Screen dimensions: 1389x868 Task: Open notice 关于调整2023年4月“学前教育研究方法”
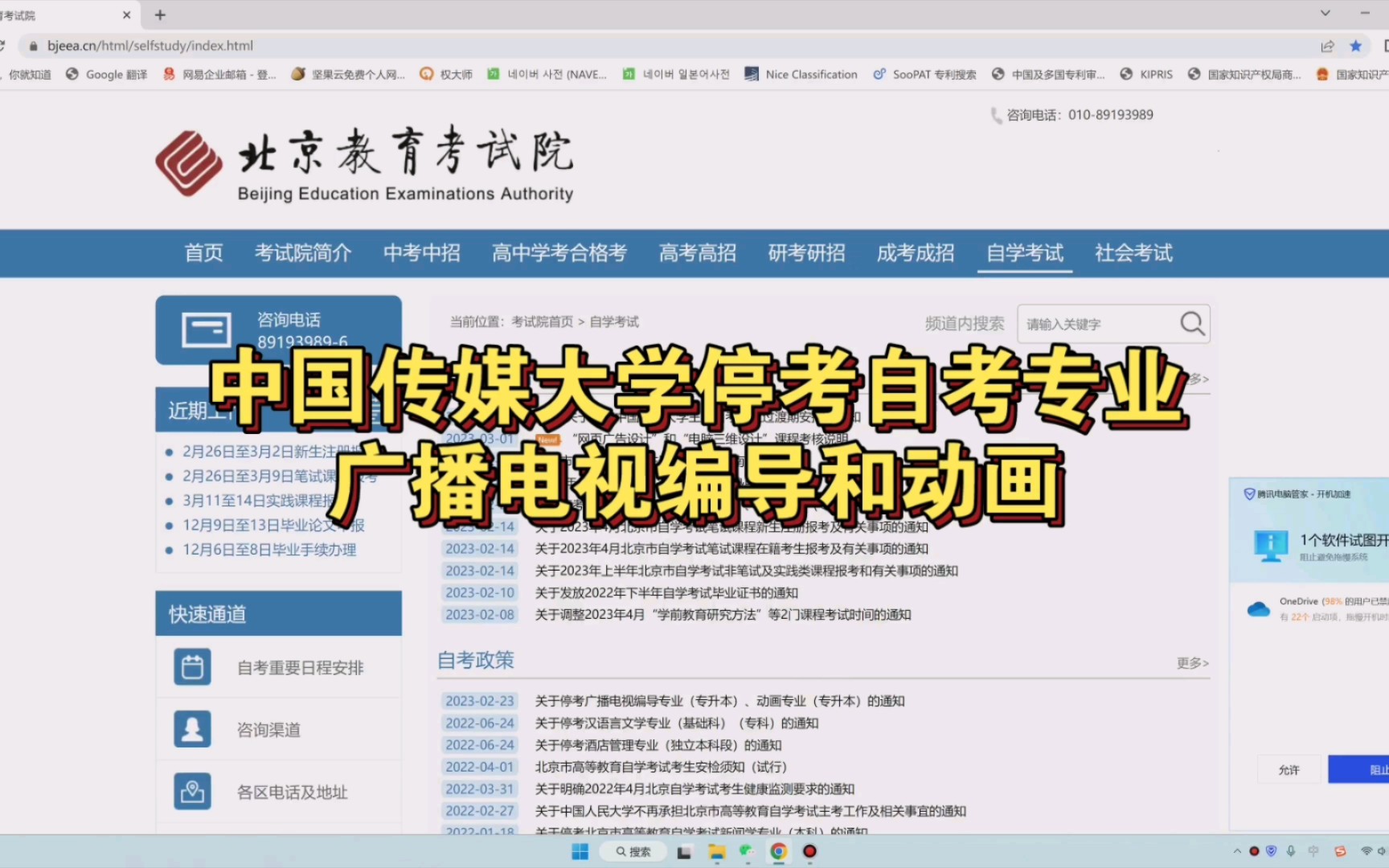(723, 615)
